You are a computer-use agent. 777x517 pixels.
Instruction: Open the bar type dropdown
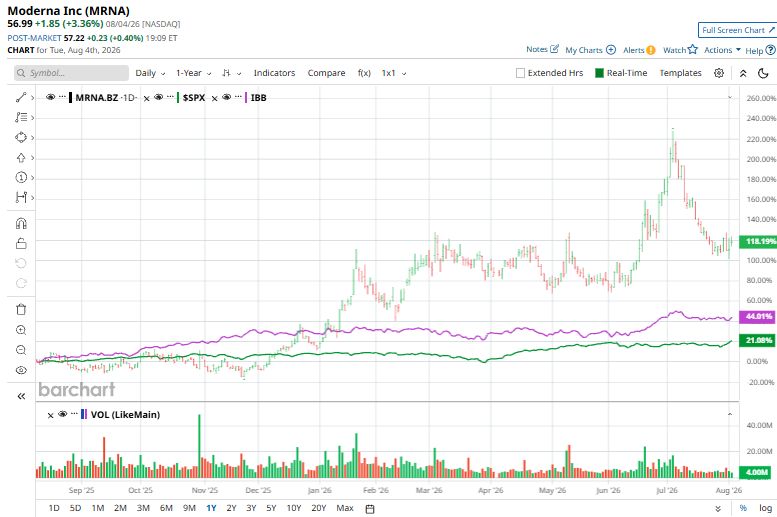(231, 73)
